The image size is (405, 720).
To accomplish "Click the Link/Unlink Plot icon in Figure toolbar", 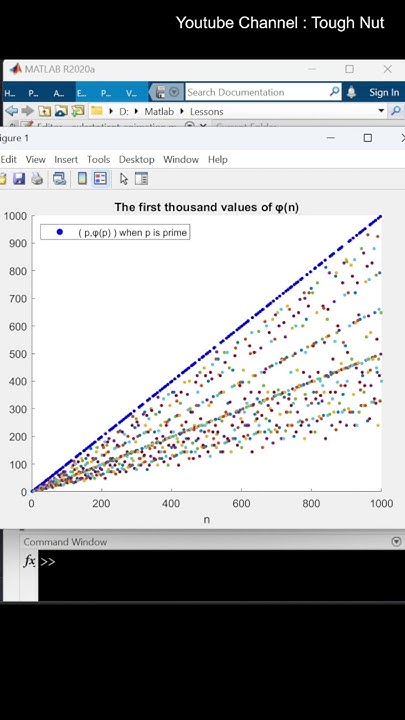I will tap(59, 179).
